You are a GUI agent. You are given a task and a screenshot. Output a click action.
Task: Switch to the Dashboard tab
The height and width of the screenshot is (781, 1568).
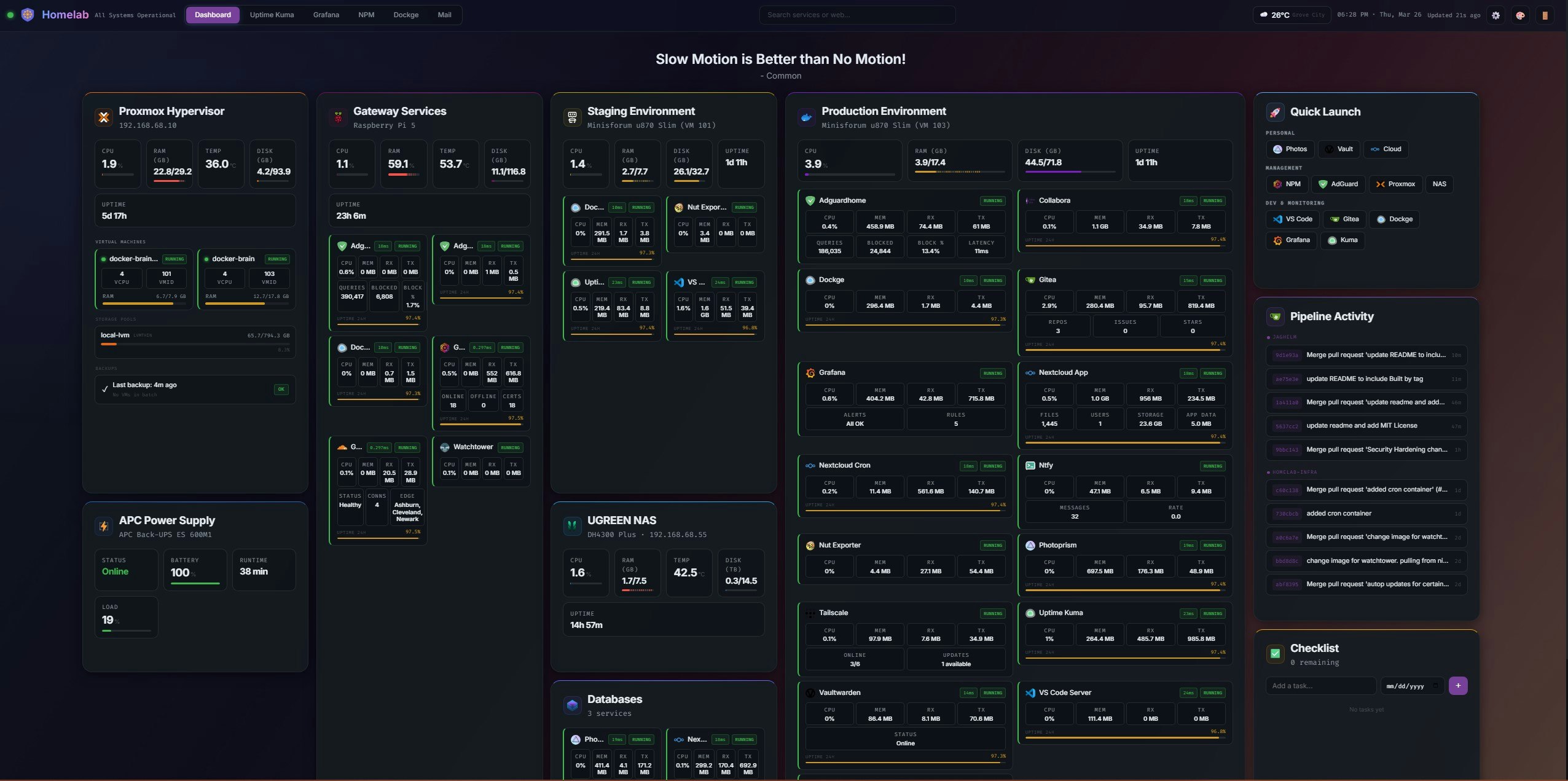tap(213, 15)
